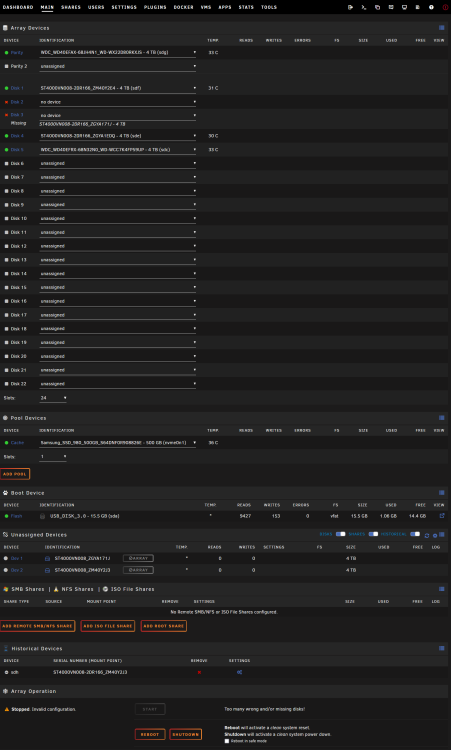Open the Disk 2 no device dropdown
Viewport: 451px width, 750px height.
tap(118, 102)
